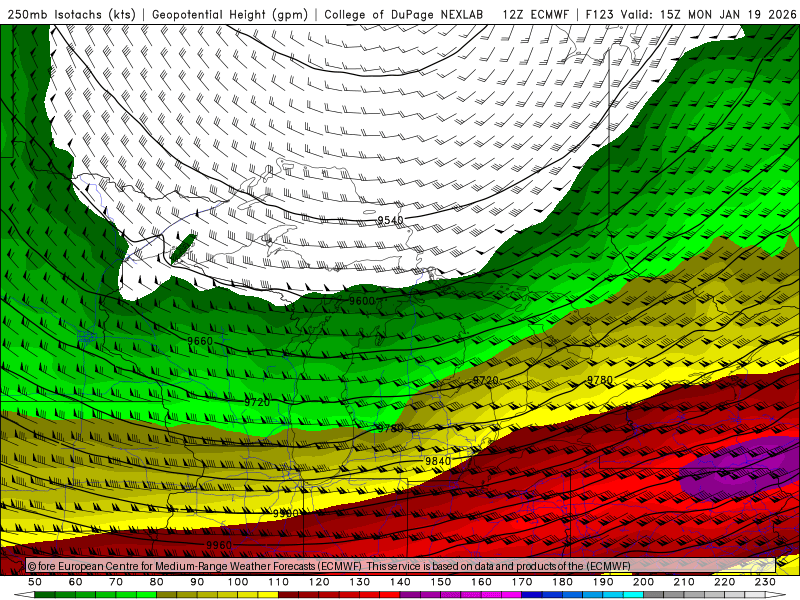Click 'F123 Valid: 15Z MON JAN 19 2026' text
The width and height of the screenshot is (800, 600).
[691, 14]
